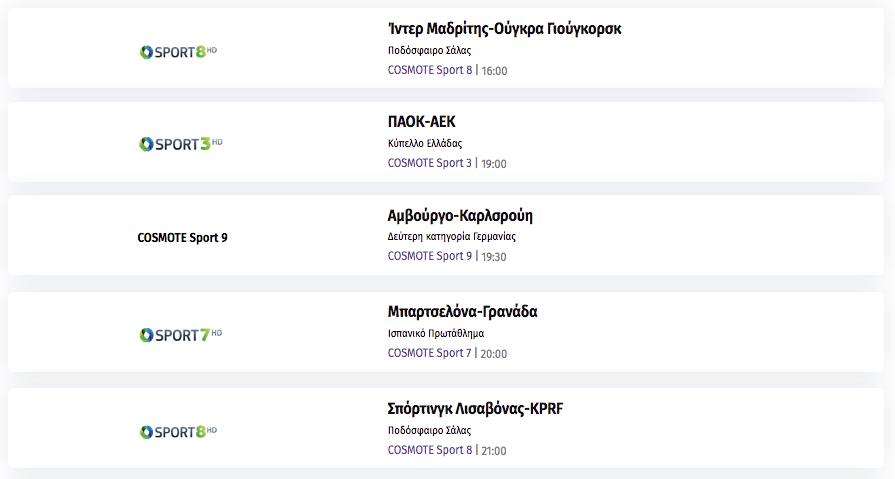
Task: Click the purple COSMOTE Sport 3 link
Action: point(430,163)
